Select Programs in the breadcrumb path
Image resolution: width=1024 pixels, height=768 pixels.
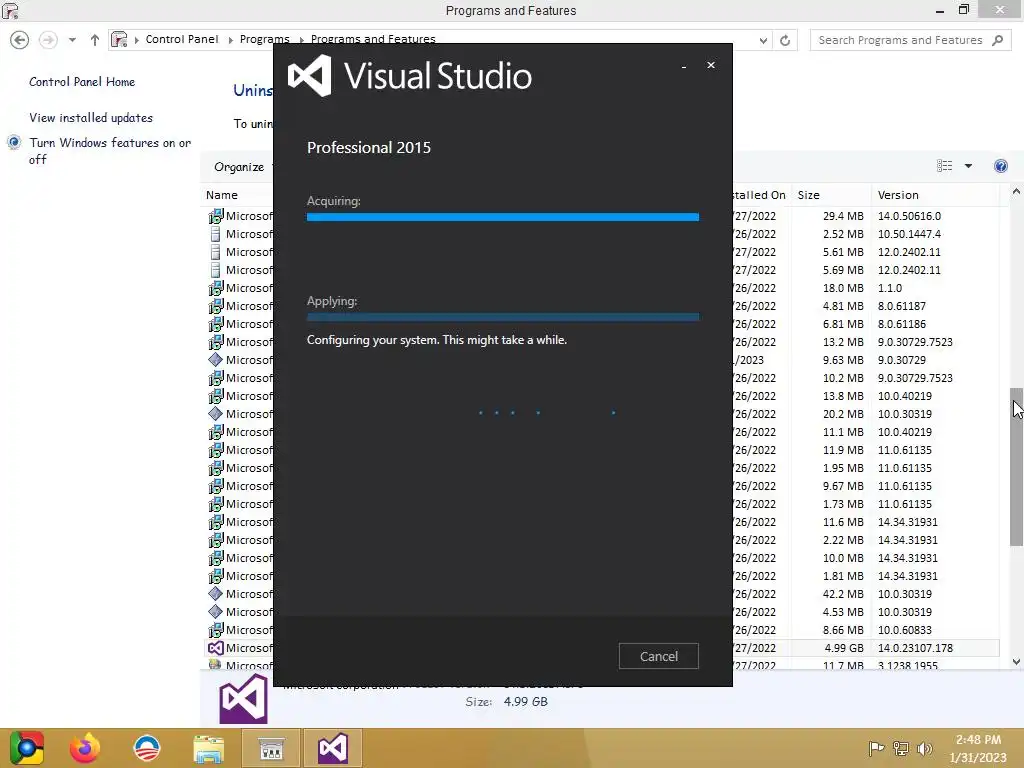click(264, 39)
